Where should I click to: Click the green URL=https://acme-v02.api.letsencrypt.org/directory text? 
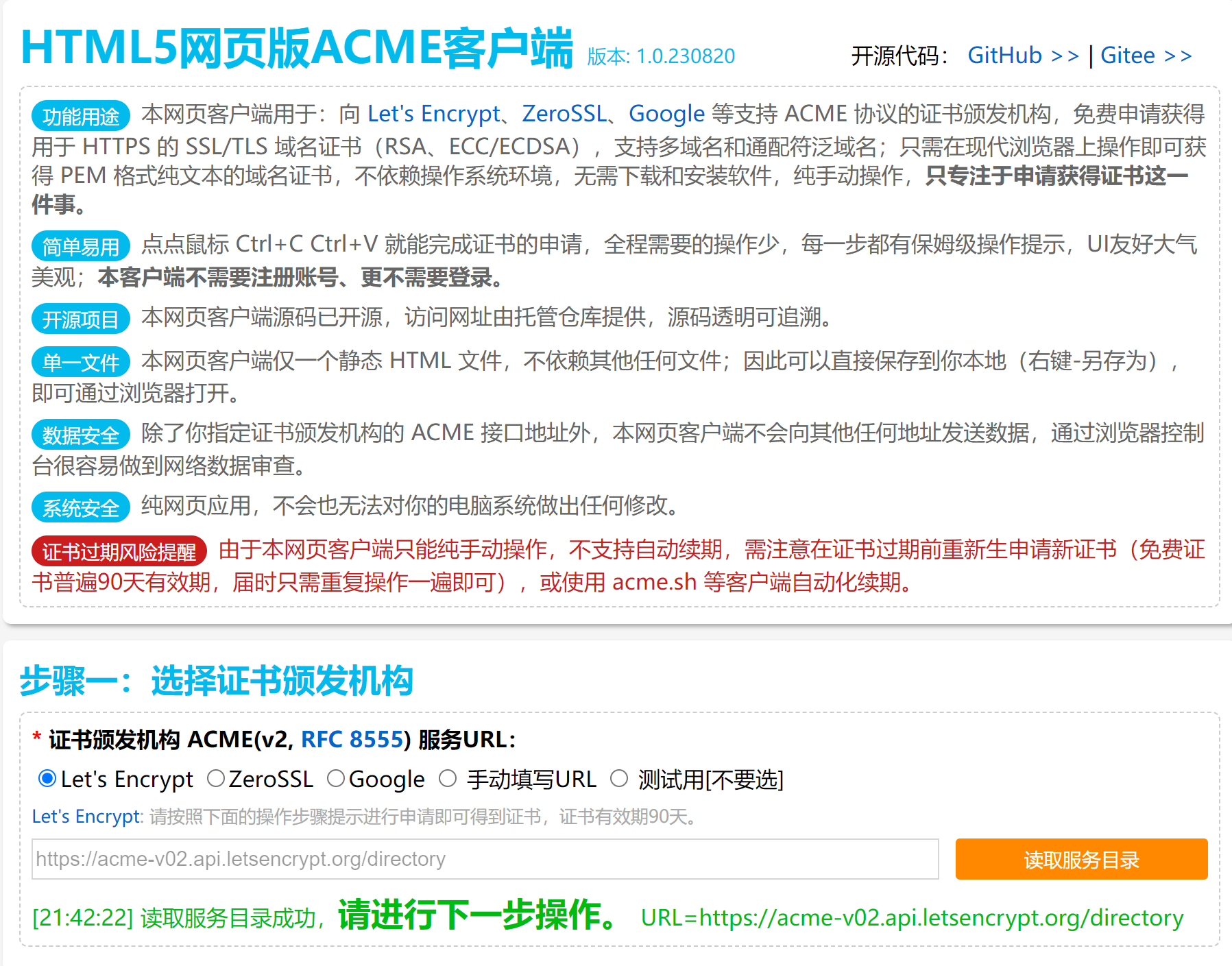(913, 917)
